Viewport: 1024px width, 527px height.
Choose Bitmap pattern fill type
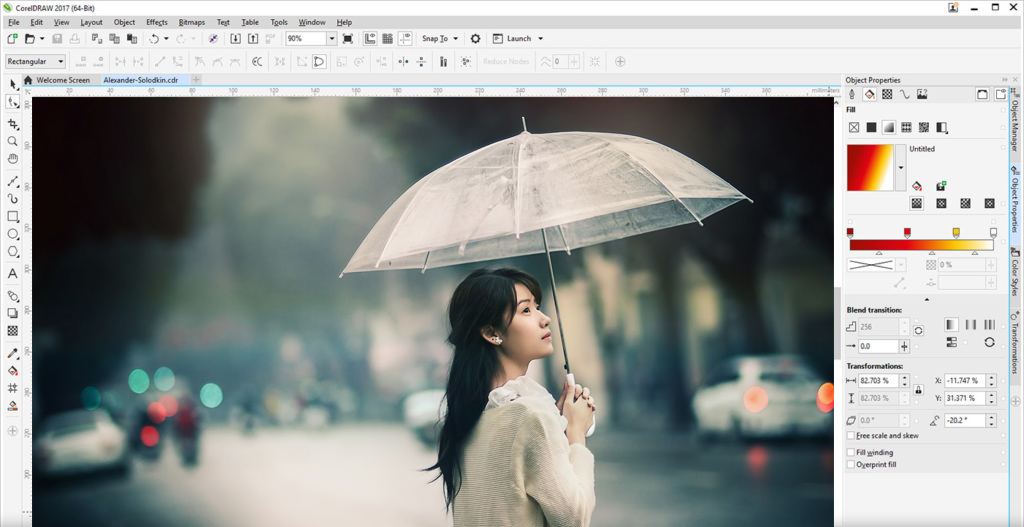coord(924,127)
